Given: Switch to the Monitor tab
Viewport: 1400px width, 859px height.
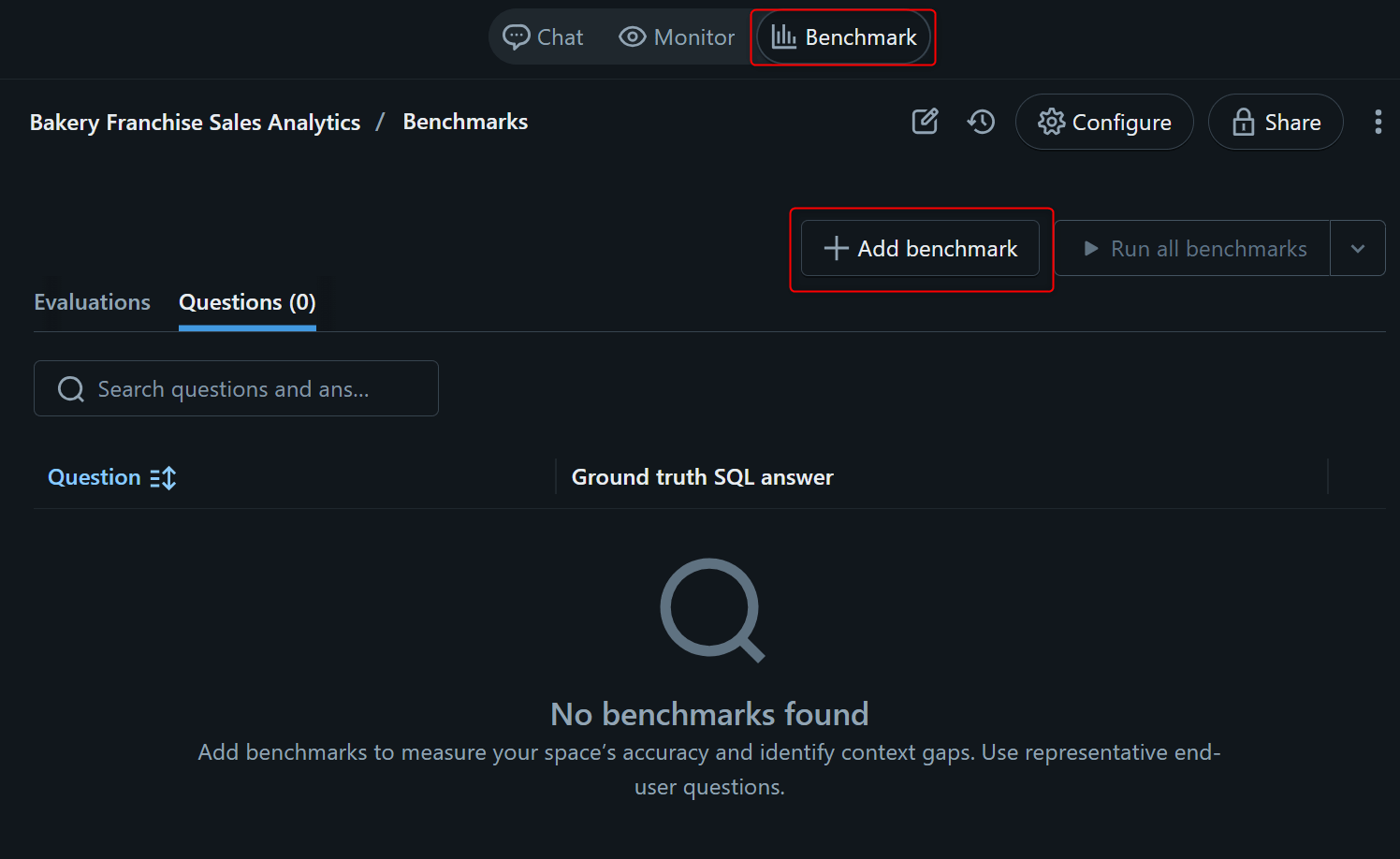Looking at the screenshot, I should tap(677, 37).
